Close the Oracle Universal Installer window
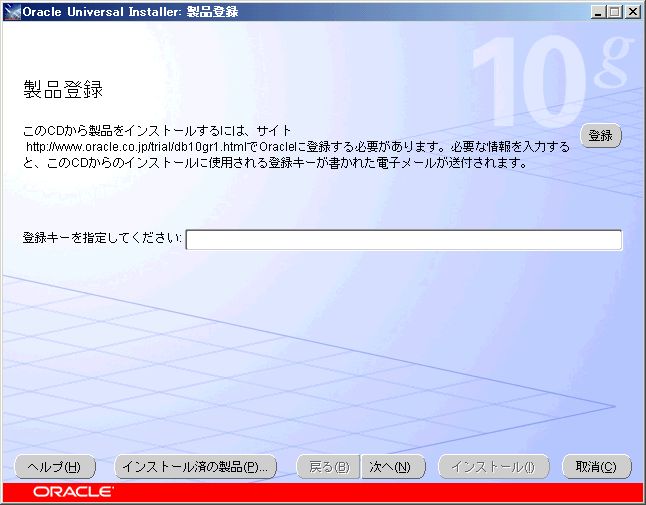The image size is (646, 505). pyautogui.click(x=632, y=12)
